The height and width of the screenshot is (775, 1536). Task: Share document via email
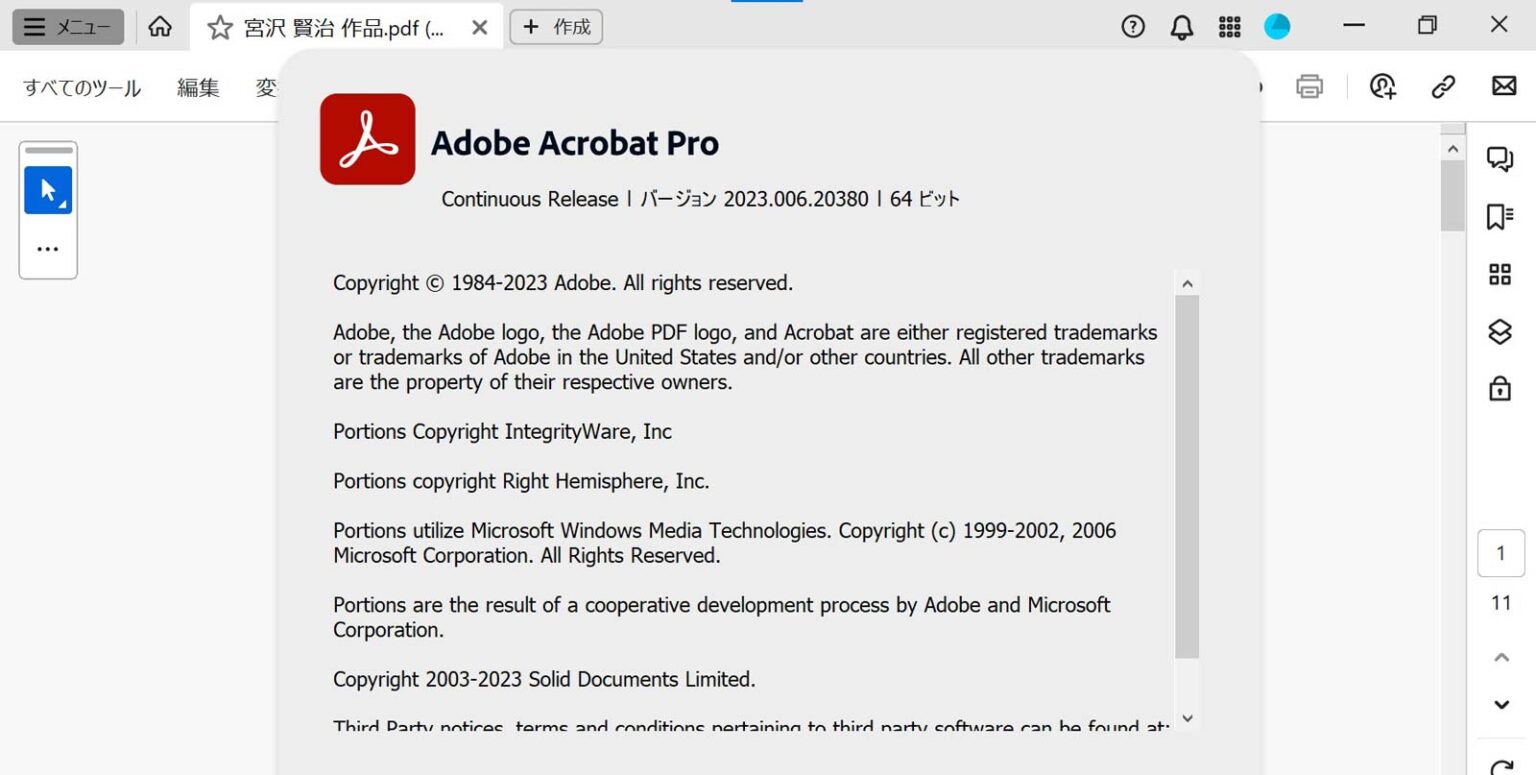pos(1503,87)
